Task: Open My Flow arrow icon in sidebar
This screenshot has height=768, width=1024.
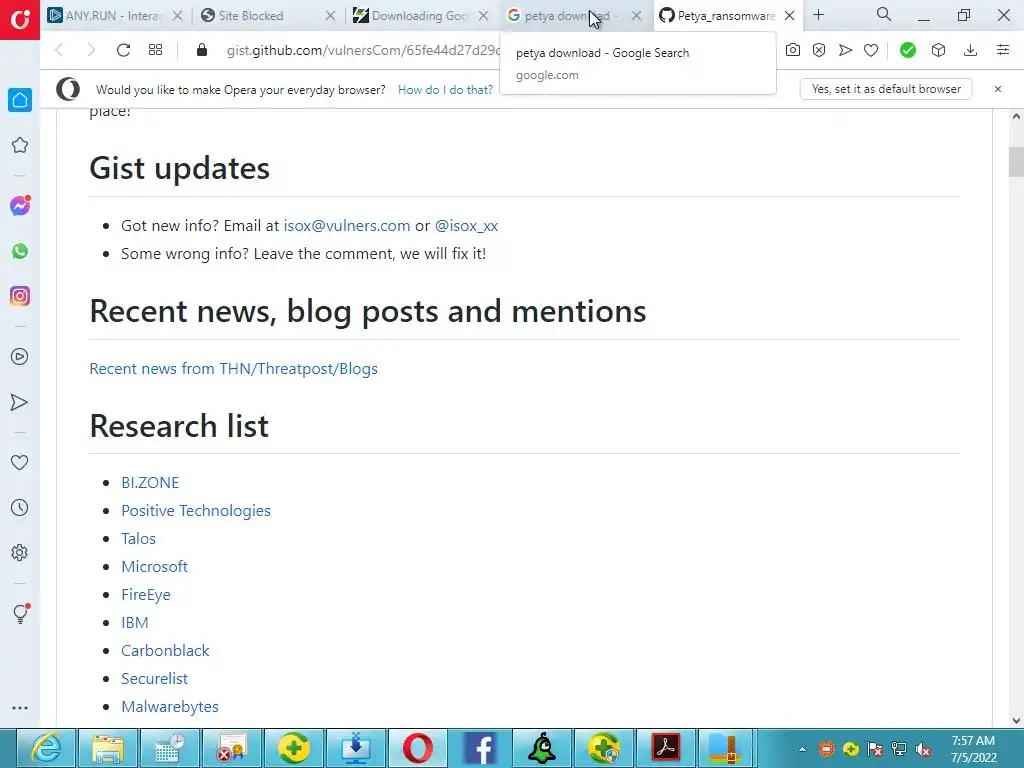Action: pyautogui.click(x=20, y=402)
